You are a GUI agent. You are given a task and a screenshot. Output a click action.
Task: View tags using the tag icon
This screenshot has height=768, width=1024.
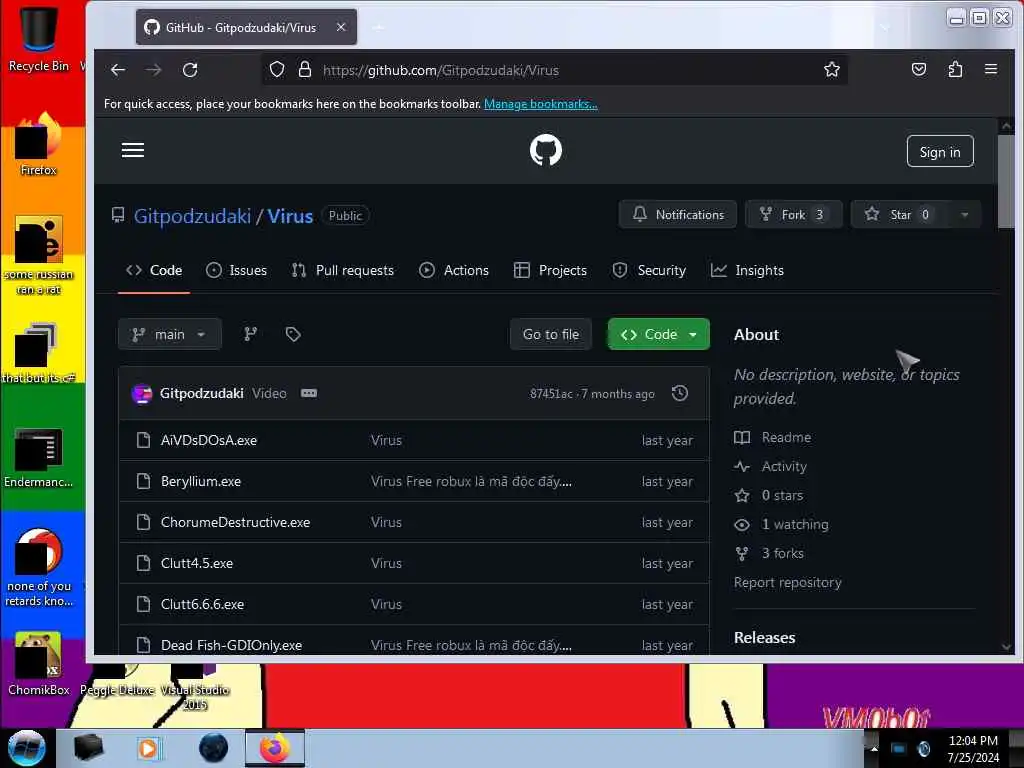point(293,334)
